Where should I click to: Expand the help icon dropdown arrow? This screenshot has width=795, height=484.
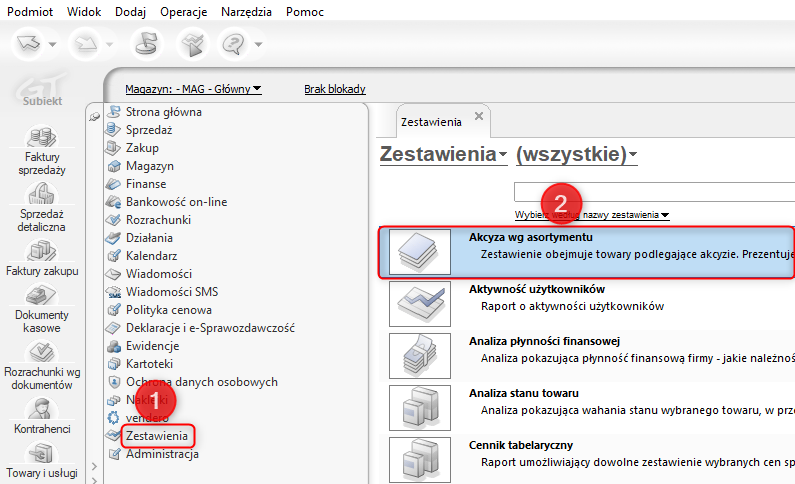(258, 45)
